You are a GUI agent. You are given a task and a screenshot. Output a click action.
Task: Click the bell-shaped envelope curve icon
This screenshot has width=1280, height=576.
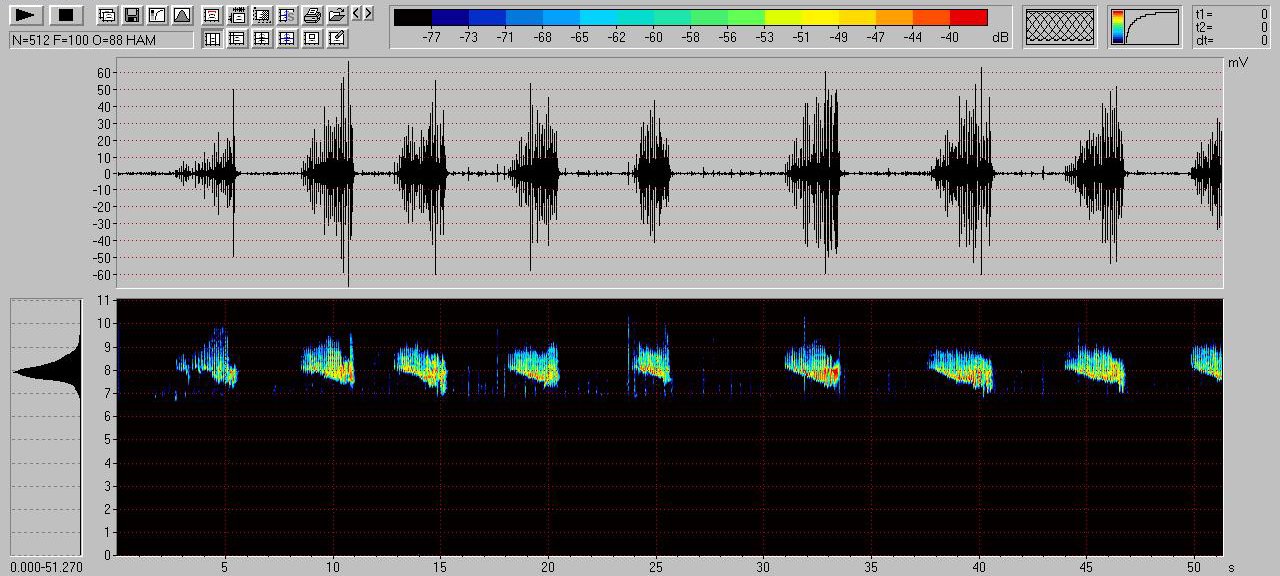[181, 15]
